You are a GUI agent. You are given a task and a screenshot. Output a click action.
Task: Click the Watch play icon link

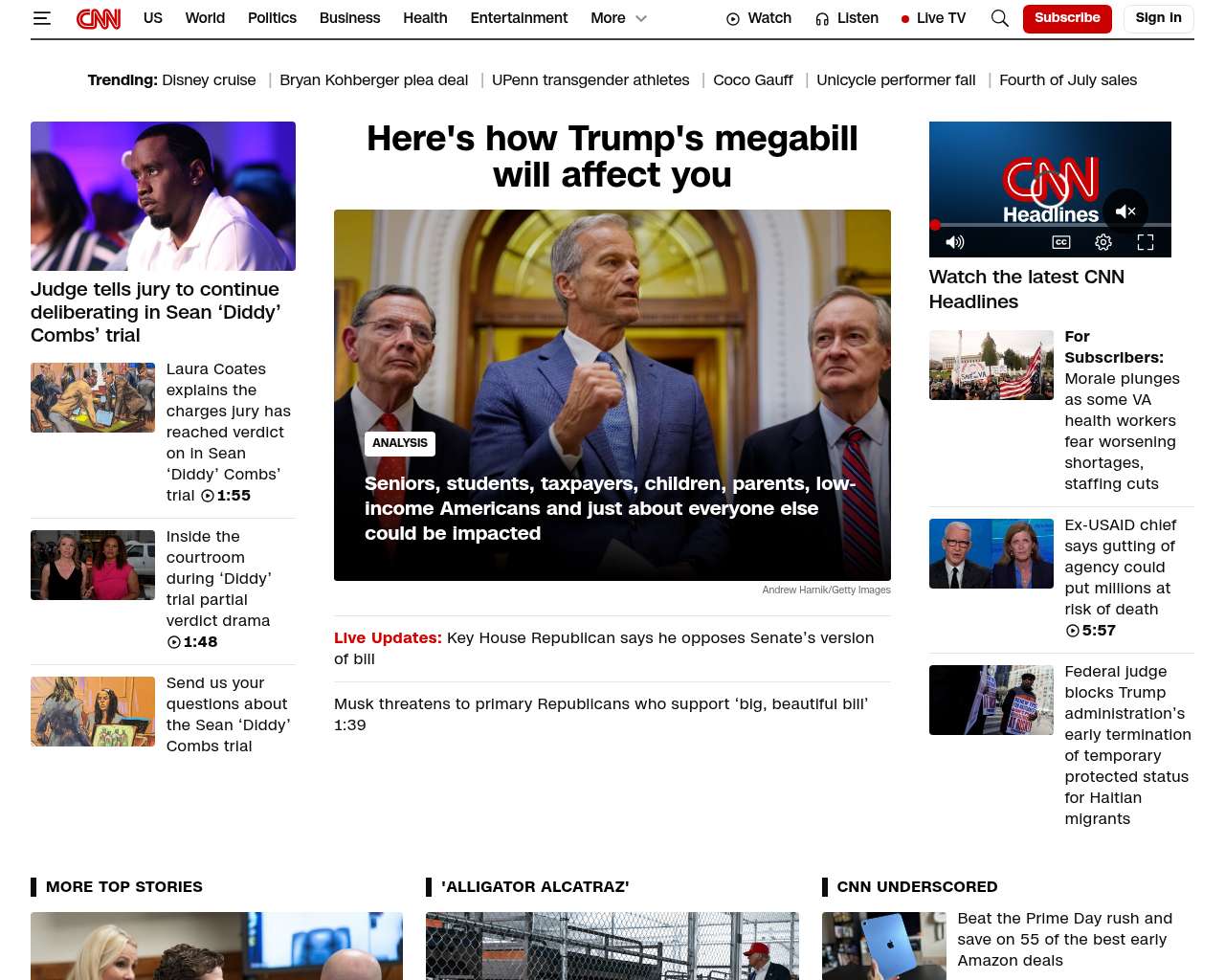click(759, 18)
